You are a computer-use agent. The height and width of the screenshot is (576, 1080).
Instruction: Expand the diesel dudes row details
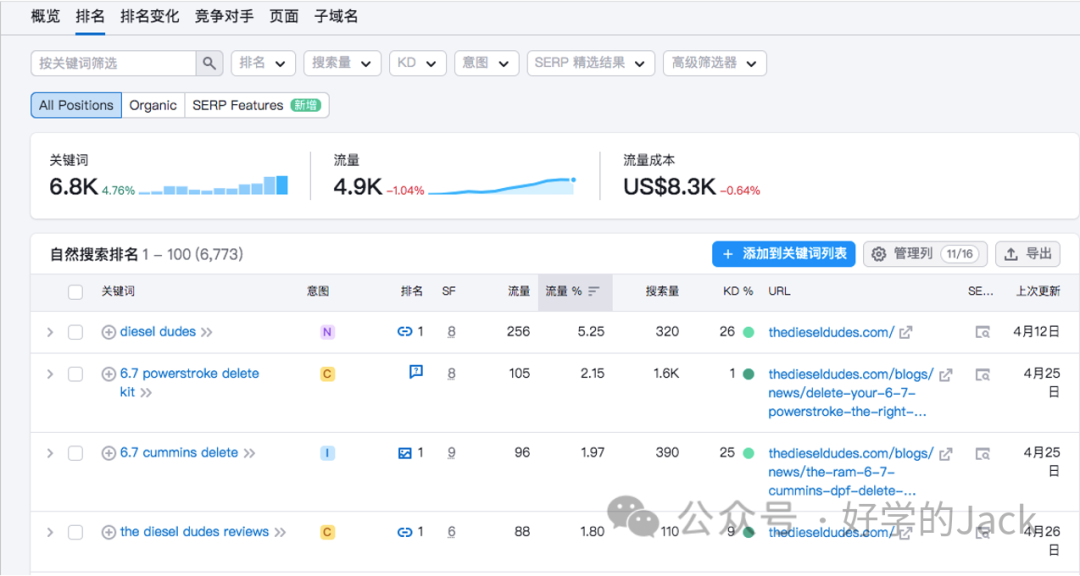tap(50, 332)
